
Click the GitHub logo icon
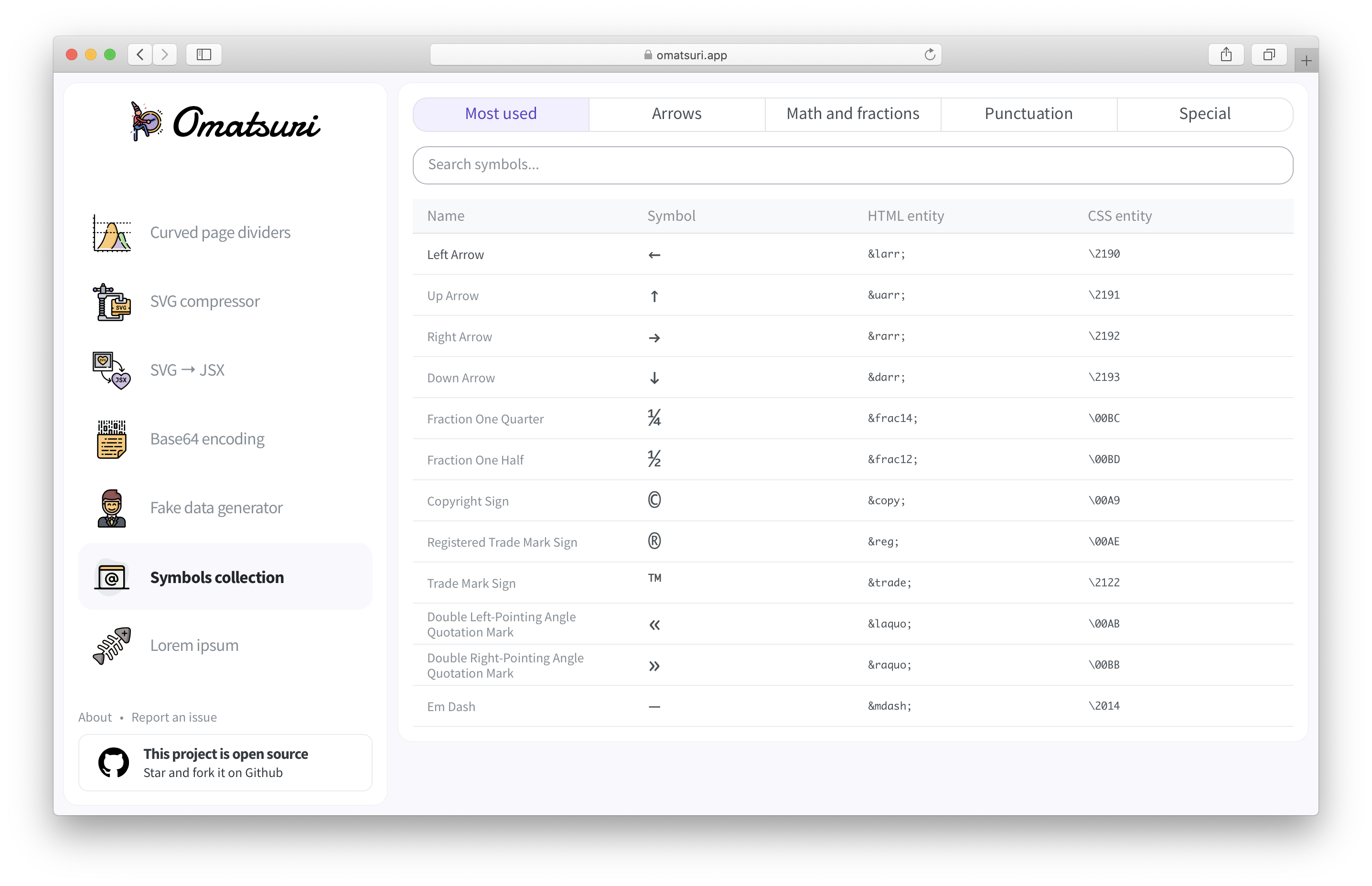pyautogui.click(x=113, y=763)
